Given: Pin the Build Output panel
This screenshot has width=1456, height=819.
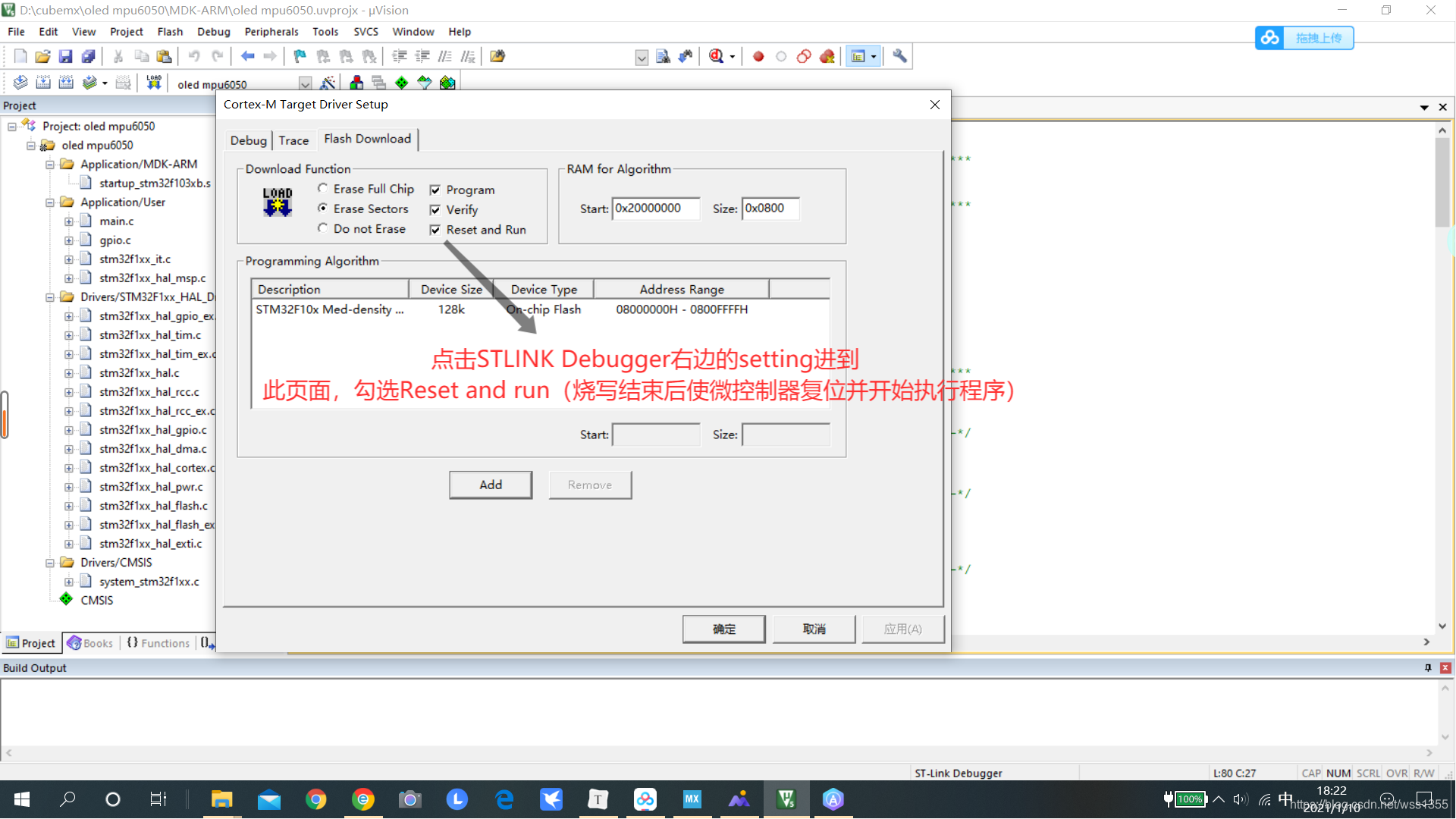Looking at the screenshot, I should point(1428,667).
